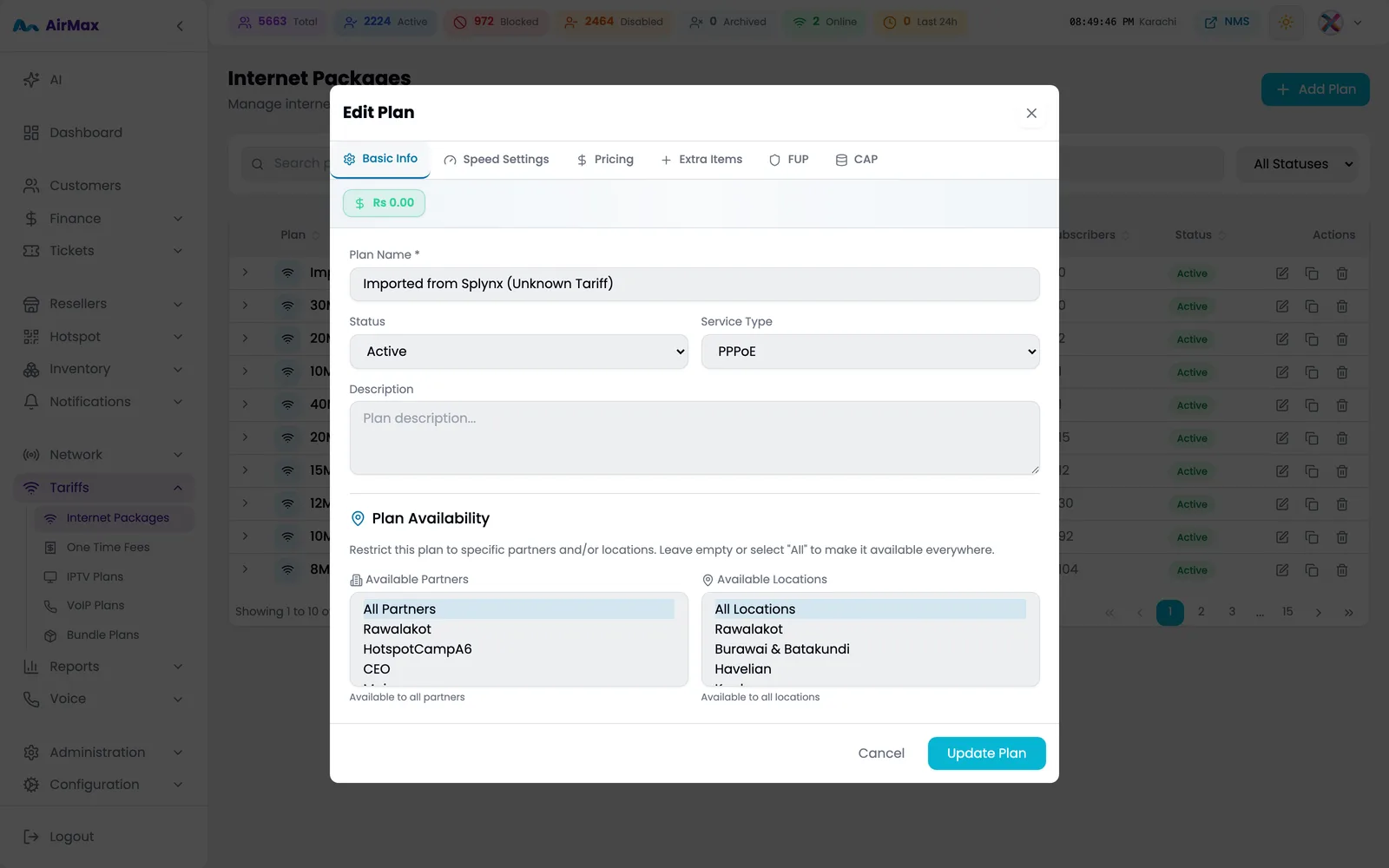
Task: Click the next page chevron
Action: point(1319,613)
